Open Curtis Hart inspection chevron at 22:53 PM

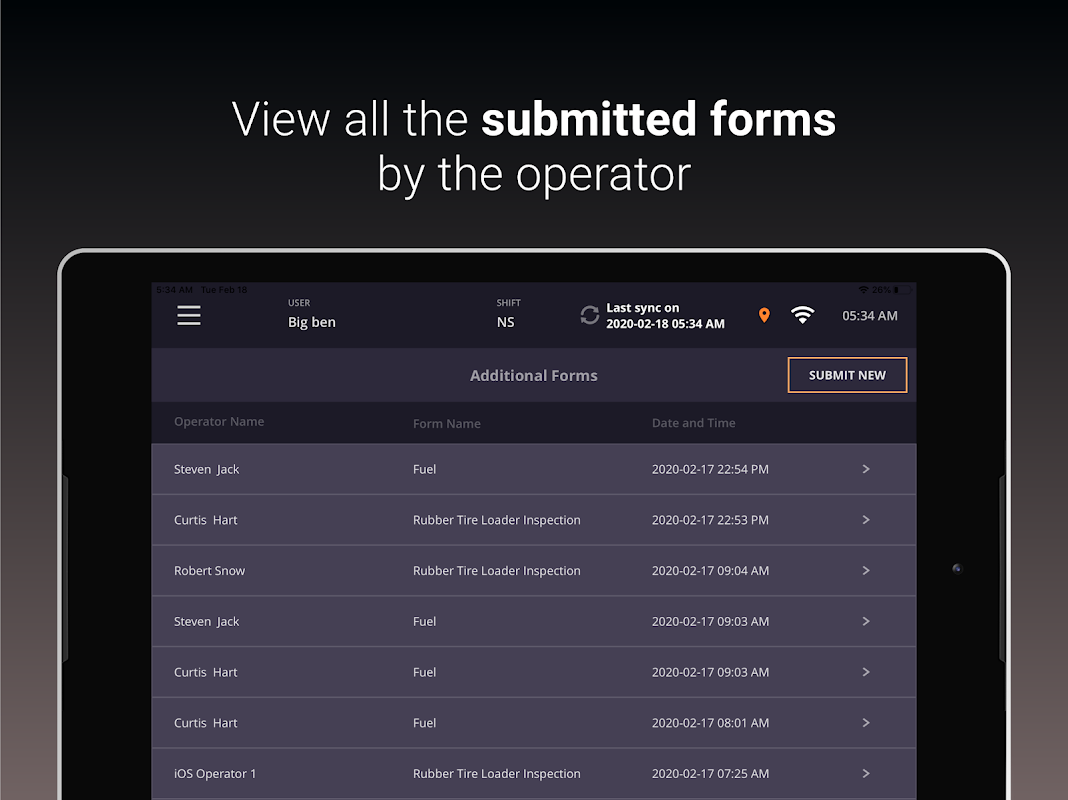coord(866,520)
